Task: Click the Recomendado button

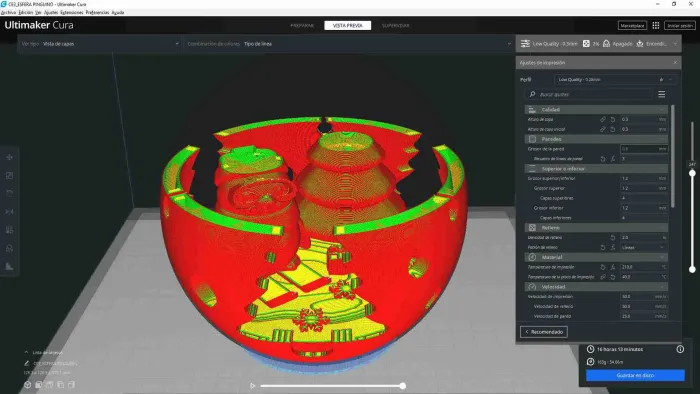Action: [544, 332]
